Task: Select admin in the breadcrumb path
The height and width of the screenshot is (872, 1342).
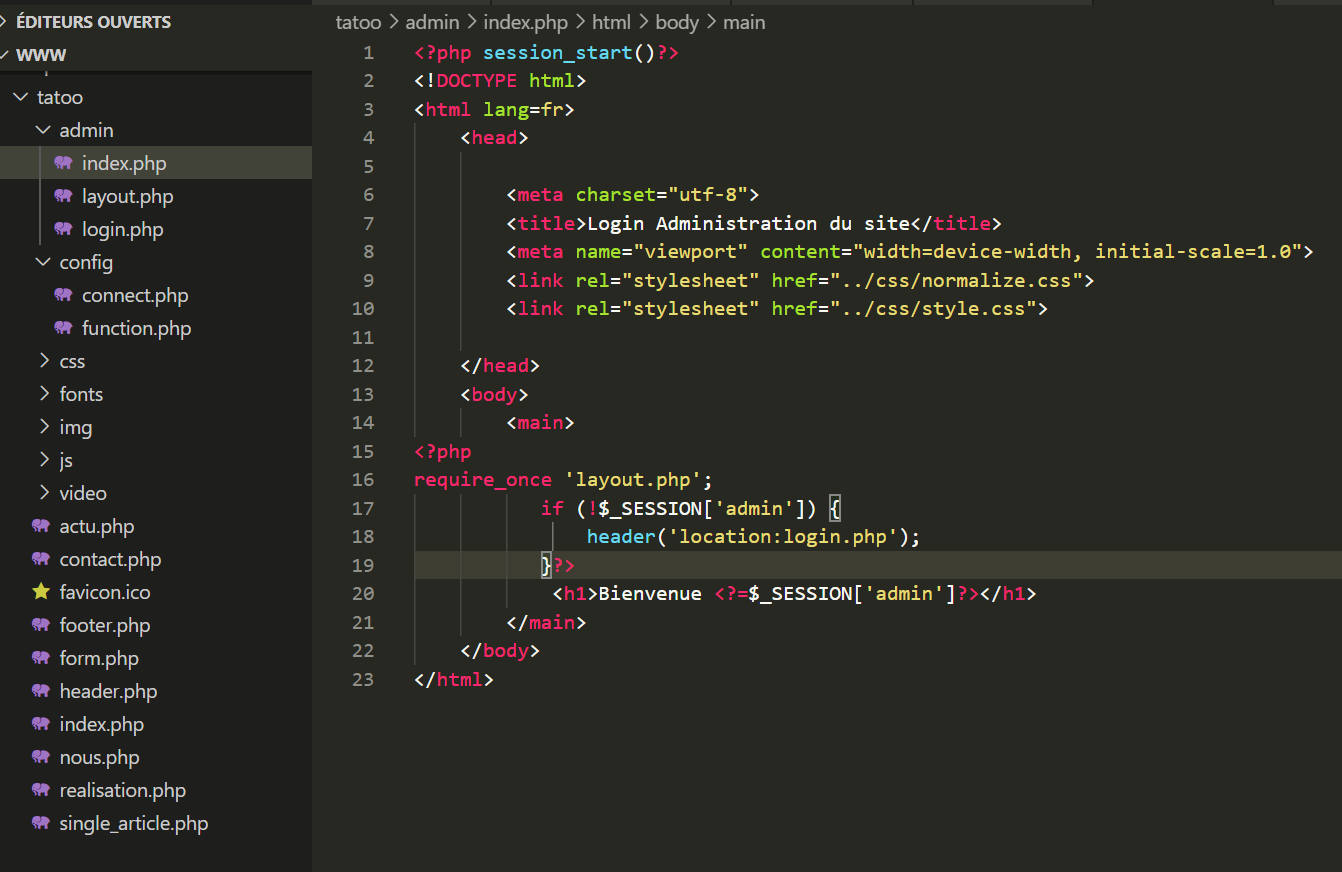Action: point(432,22)
